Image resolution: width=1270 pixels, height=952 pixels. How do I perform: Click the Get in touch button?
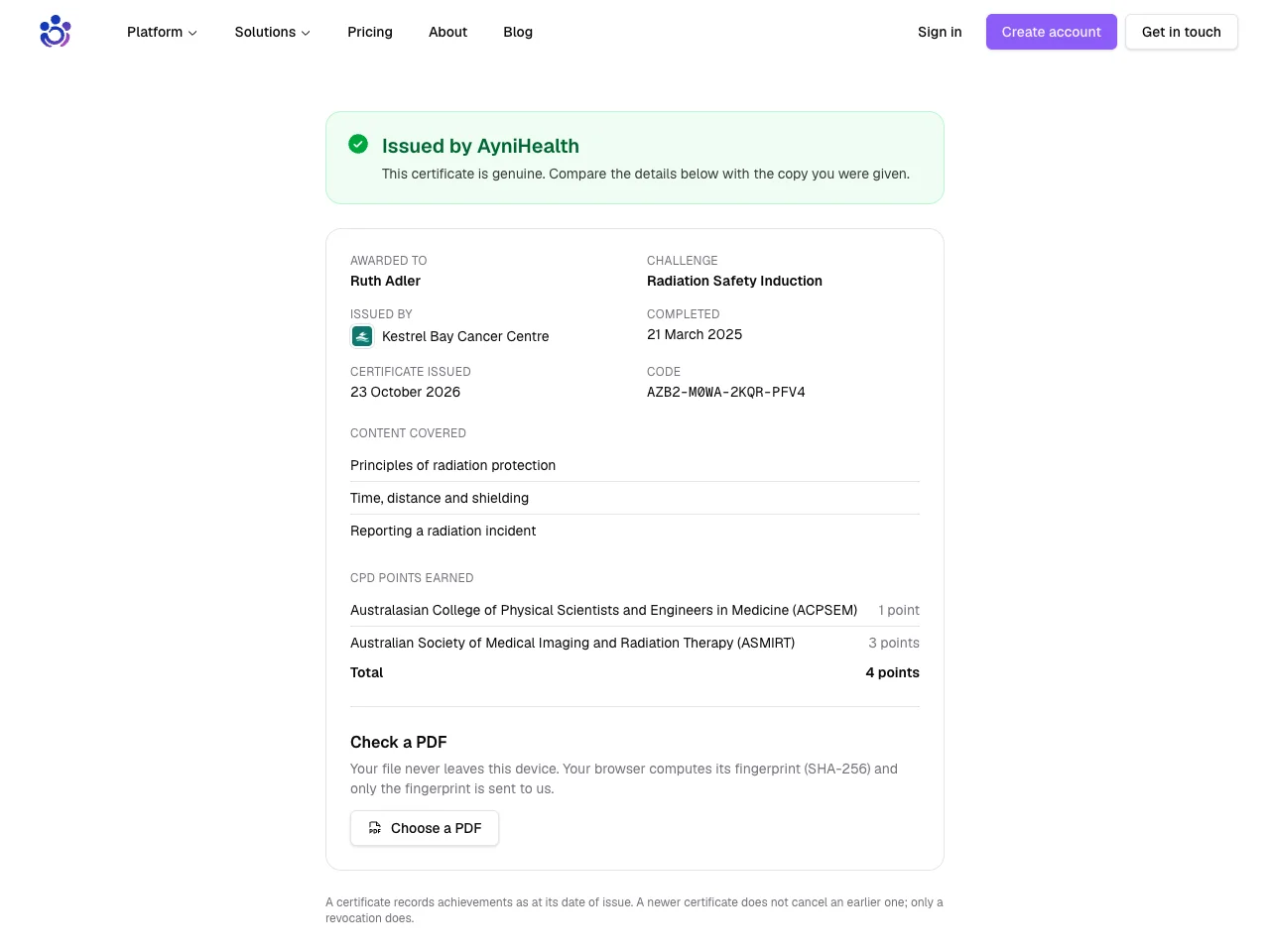coord(1182,32)
